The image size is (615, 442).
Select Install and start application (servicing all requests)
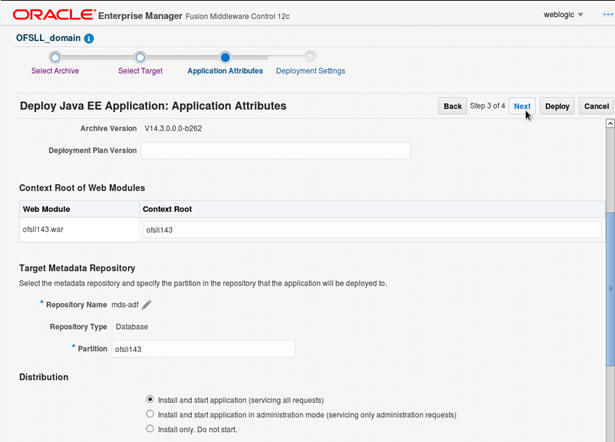click(x=150, y=399)
